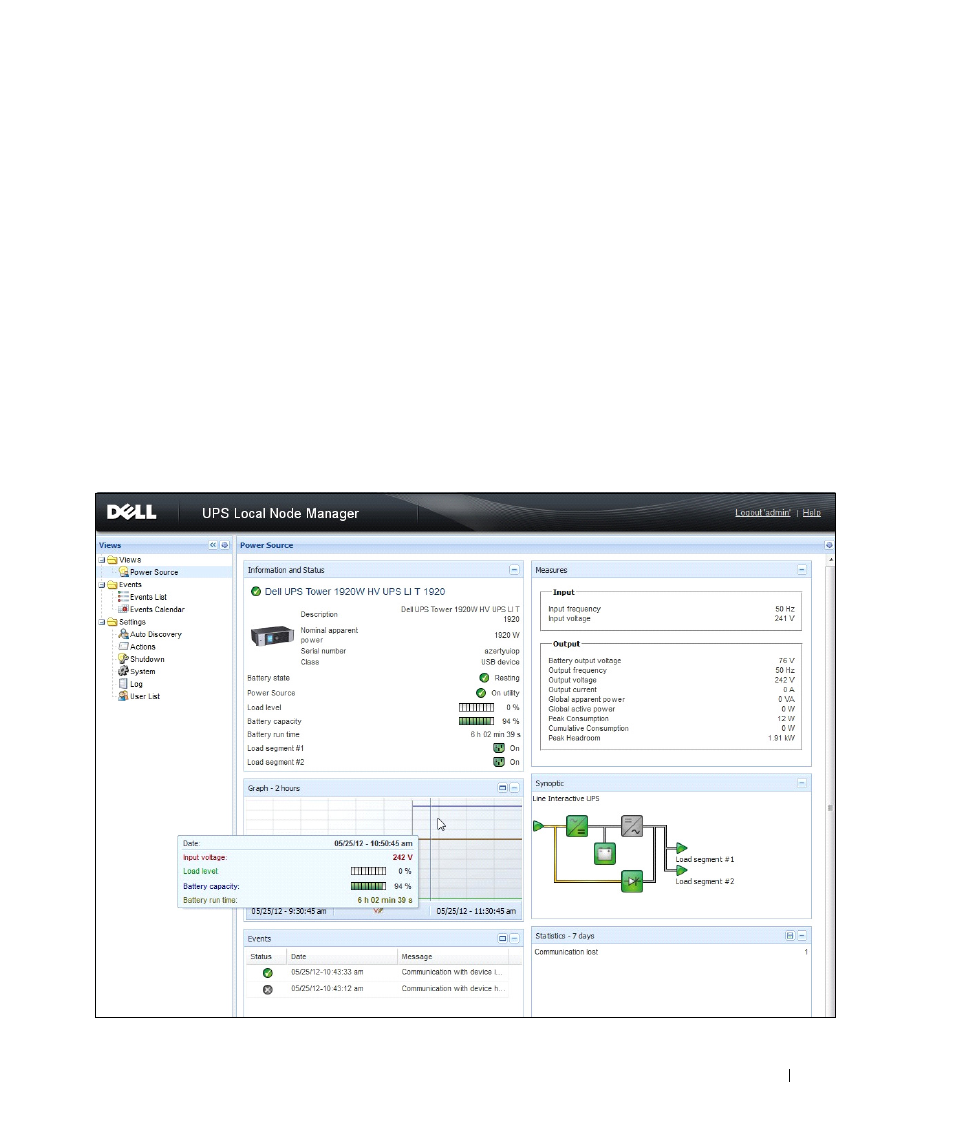Click the Power Source panel title
954x1145 pixels.
(267, 545)
